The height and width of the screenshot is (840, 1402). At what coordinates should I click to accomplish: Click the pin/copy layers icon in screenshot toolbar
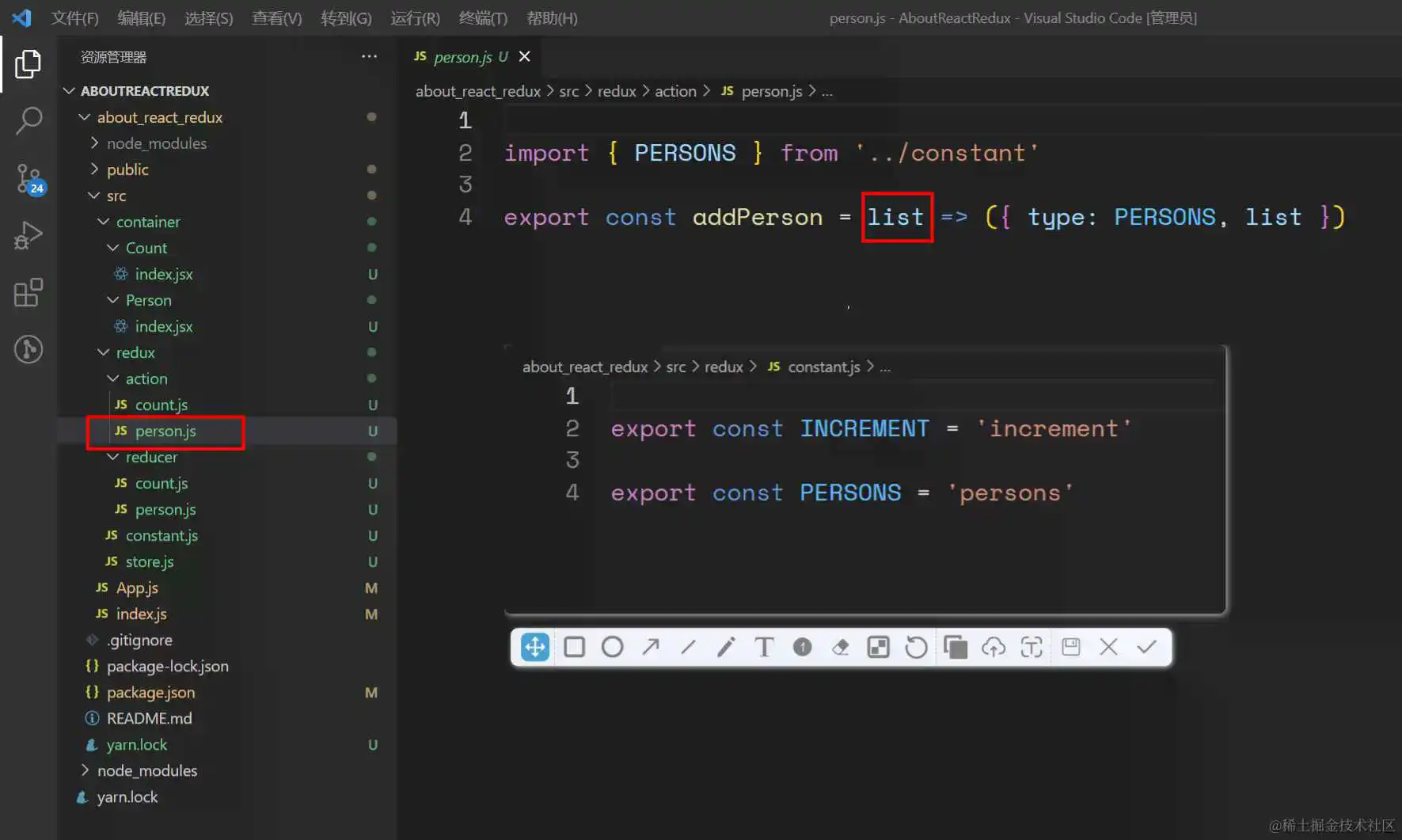(956, 647)
